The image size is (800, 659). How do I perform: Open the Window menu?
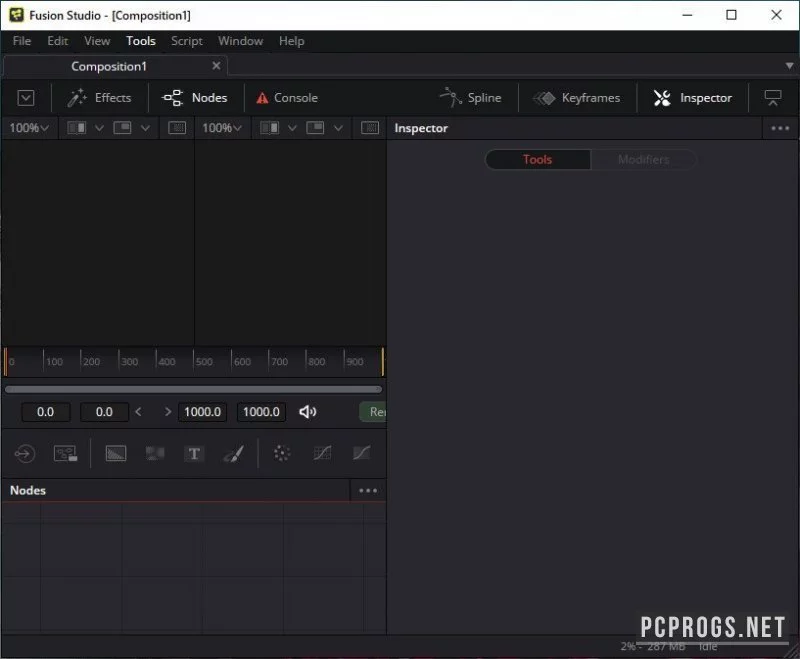[241, 41]
